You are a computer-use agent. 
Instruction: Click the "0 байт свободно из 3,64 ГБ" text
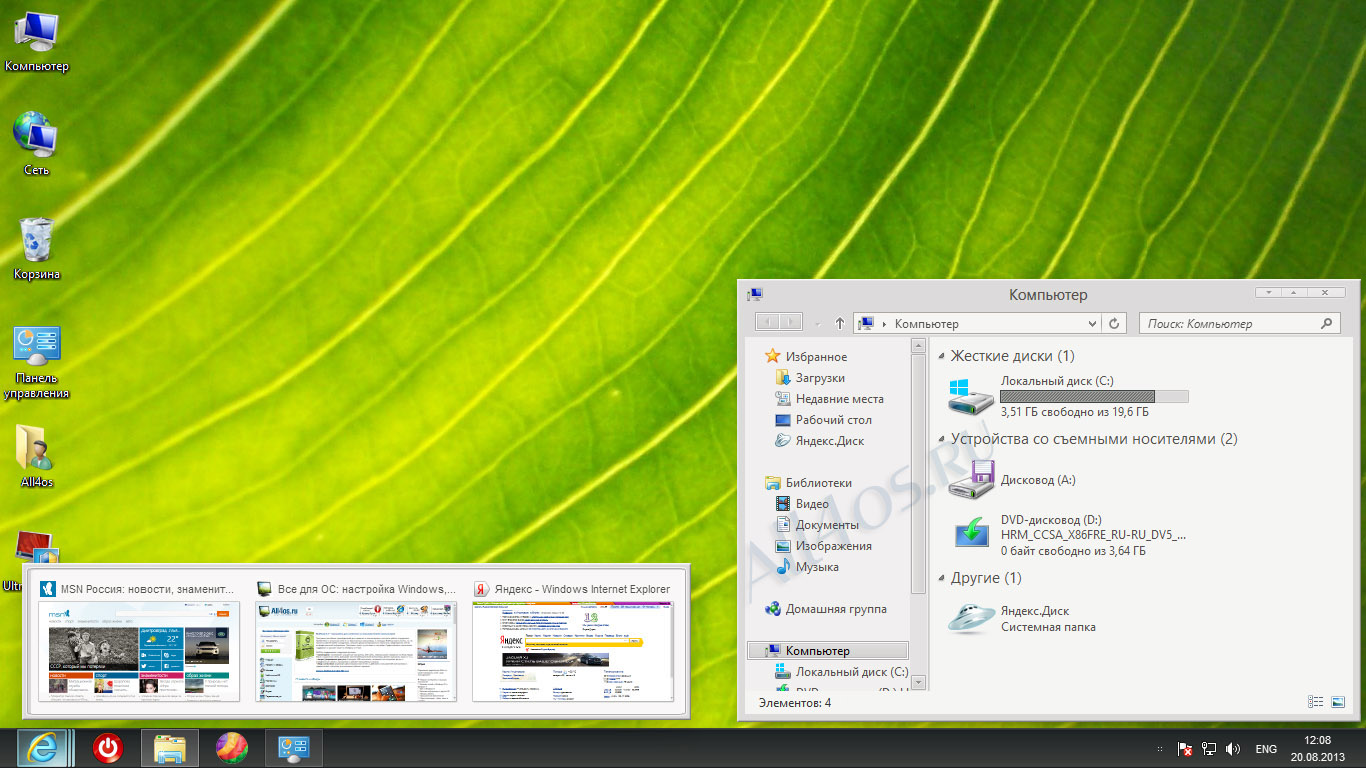pyautogui.click(x=1073, y=551)
